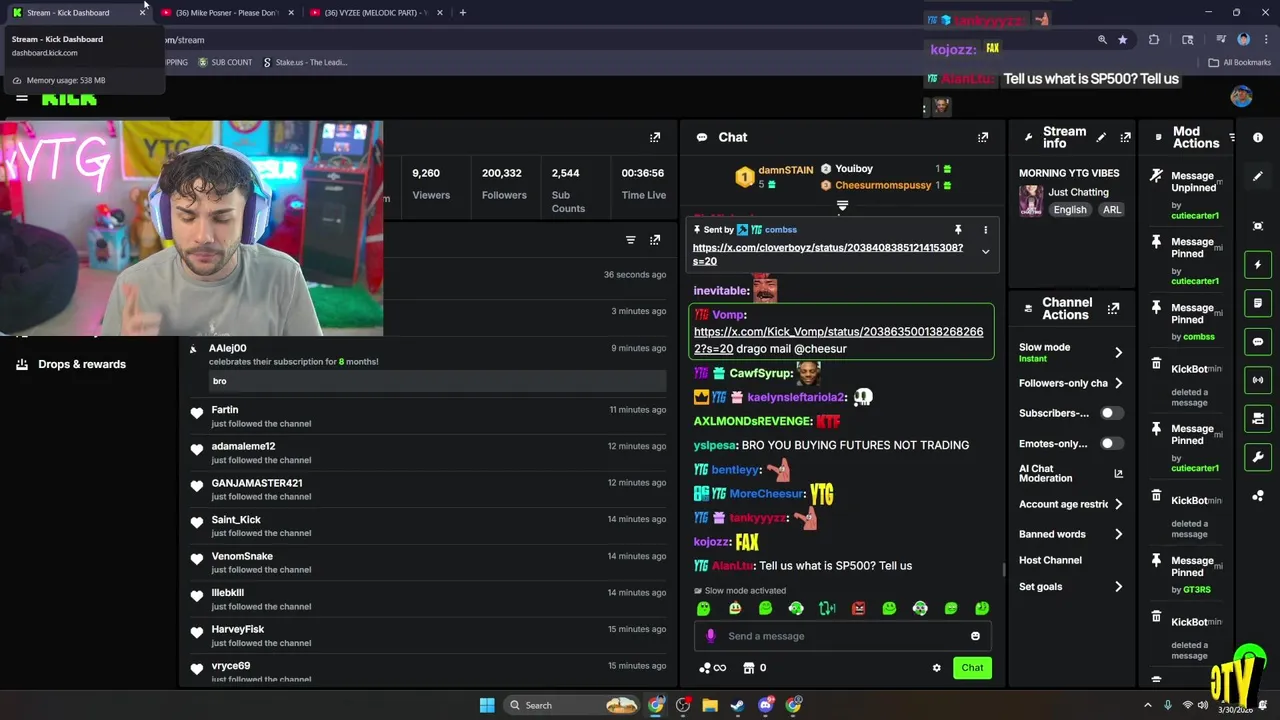Switch to the VYZEE (MELODIC PART) tab
The width and height of the screenshot is (1280, 720).
pos(376,12)
